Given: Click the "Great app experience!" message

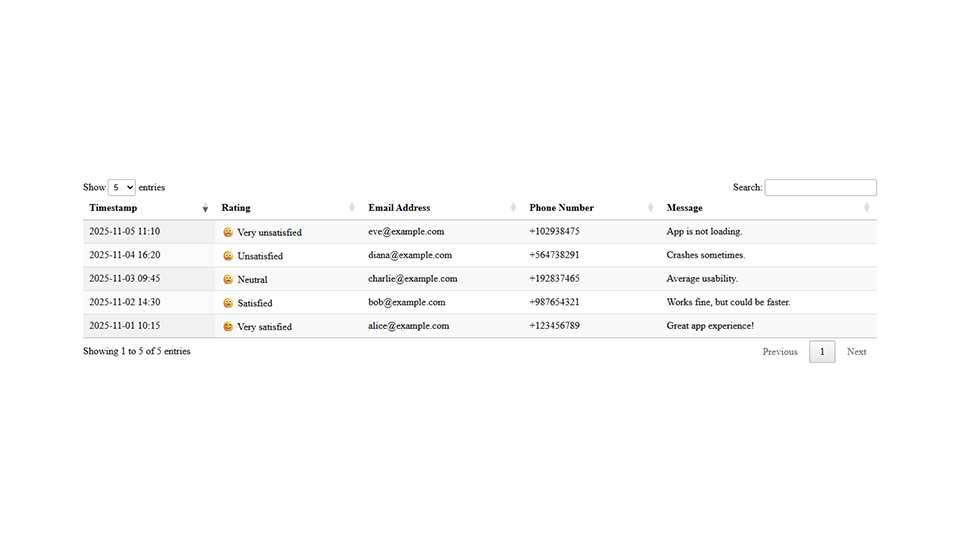Looking at the screenshot, I should coord(710,326).
